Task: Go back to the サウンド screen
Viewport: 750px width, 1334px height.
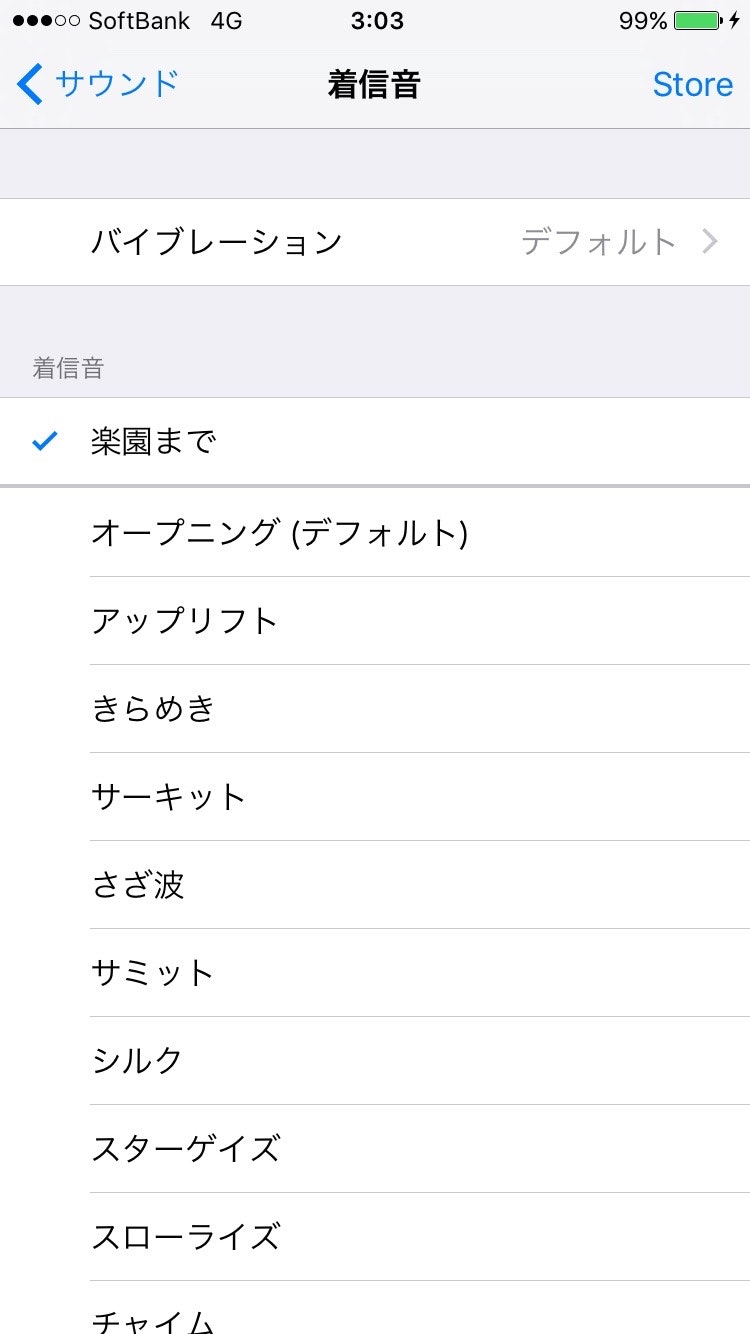Action: coord(97,84)
